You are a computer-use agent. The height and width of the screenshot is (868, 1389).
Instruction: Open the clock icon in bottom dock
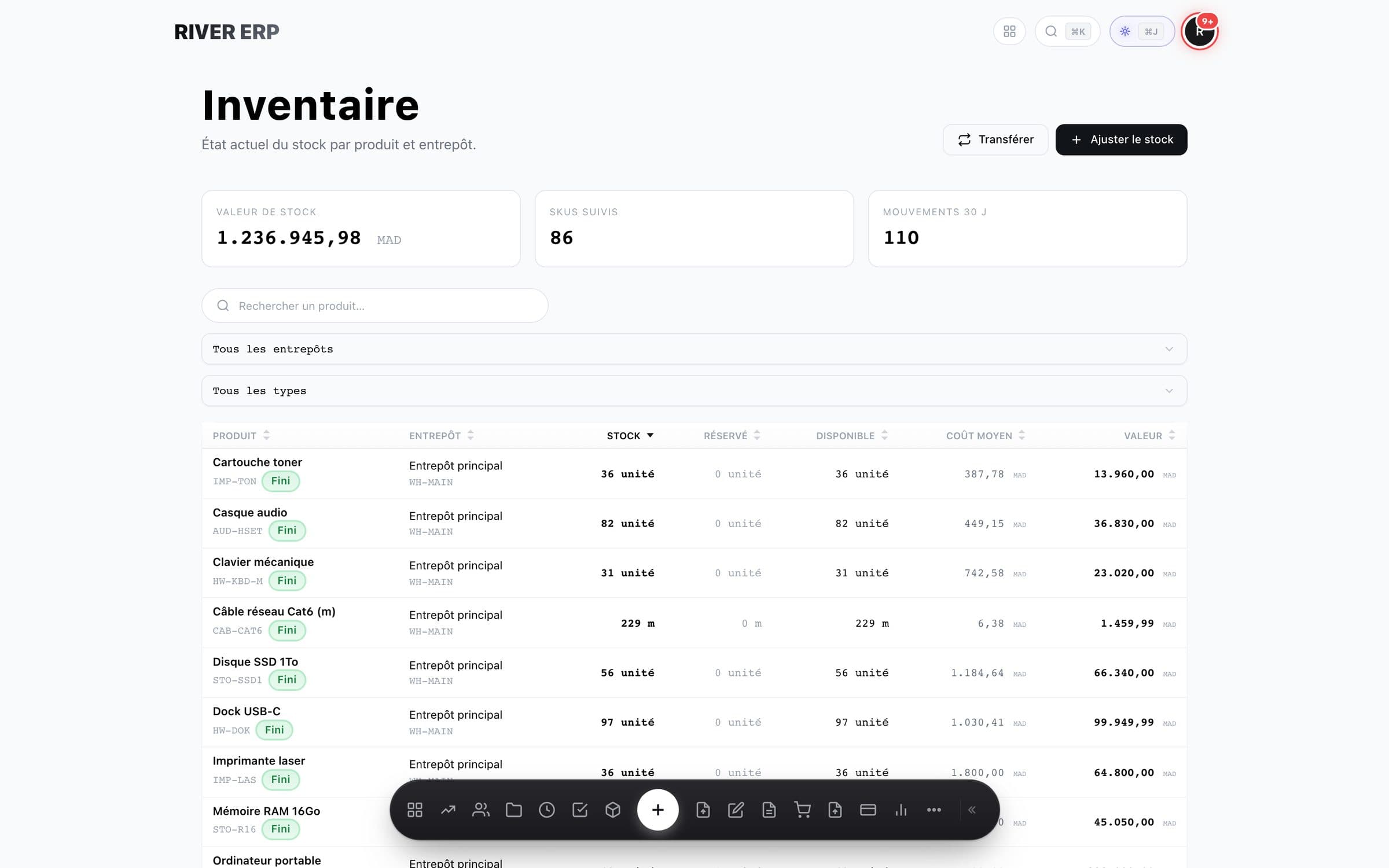click(547, 810)
